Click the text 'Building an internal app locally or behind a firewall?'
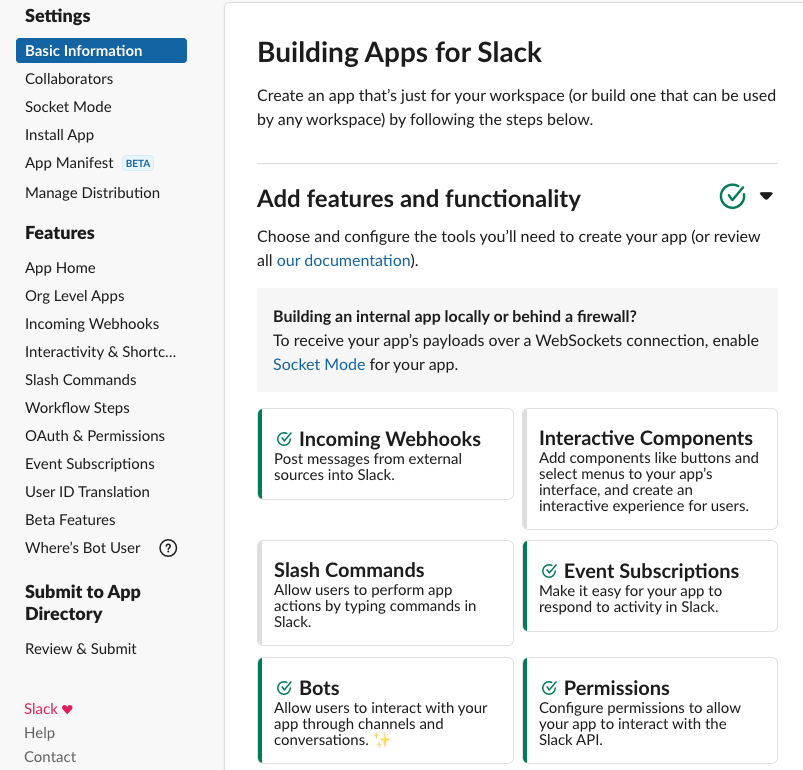Image resolution: width=803 pixels, height=770 pixels. click(455, 316)
